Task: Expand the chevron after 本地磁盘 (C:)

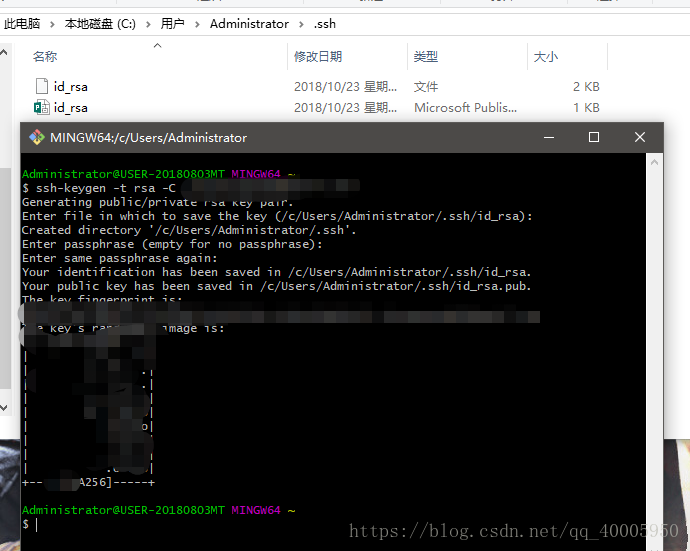Action: (x=148, y=24)
